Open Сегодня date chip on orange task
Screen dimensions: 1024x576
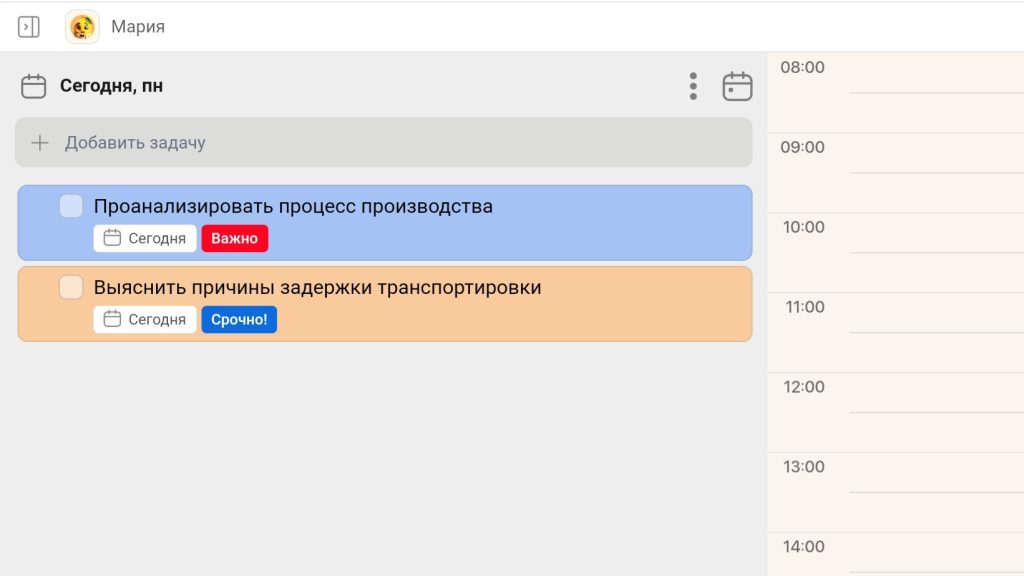click(145, 319)
